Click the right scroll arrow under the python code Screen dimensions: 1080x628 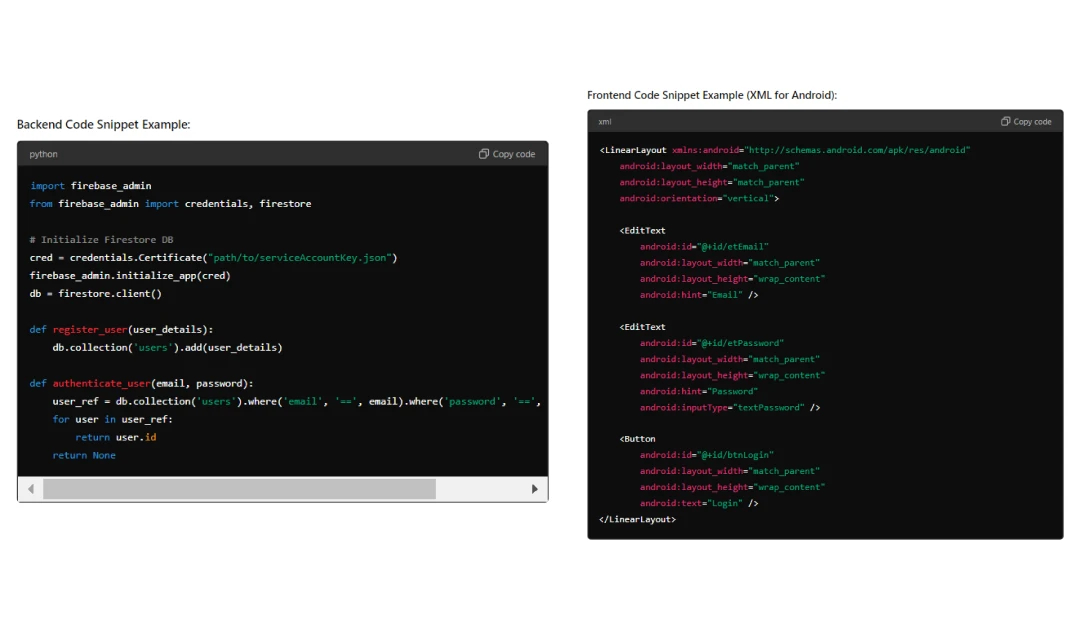[536, 489]
